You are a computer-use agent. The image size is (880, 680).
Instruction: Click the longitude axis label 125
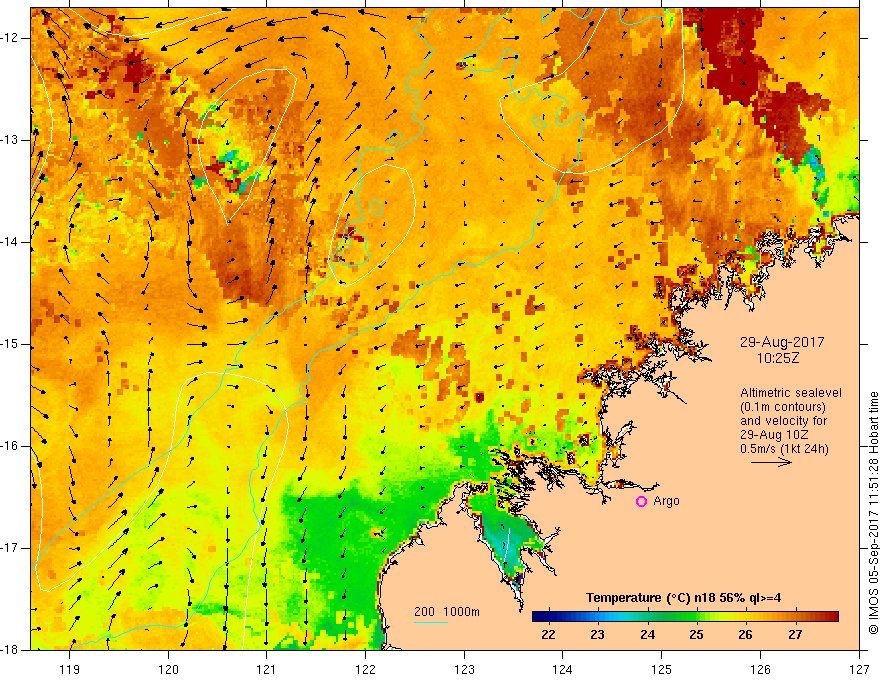coord(662,669)
